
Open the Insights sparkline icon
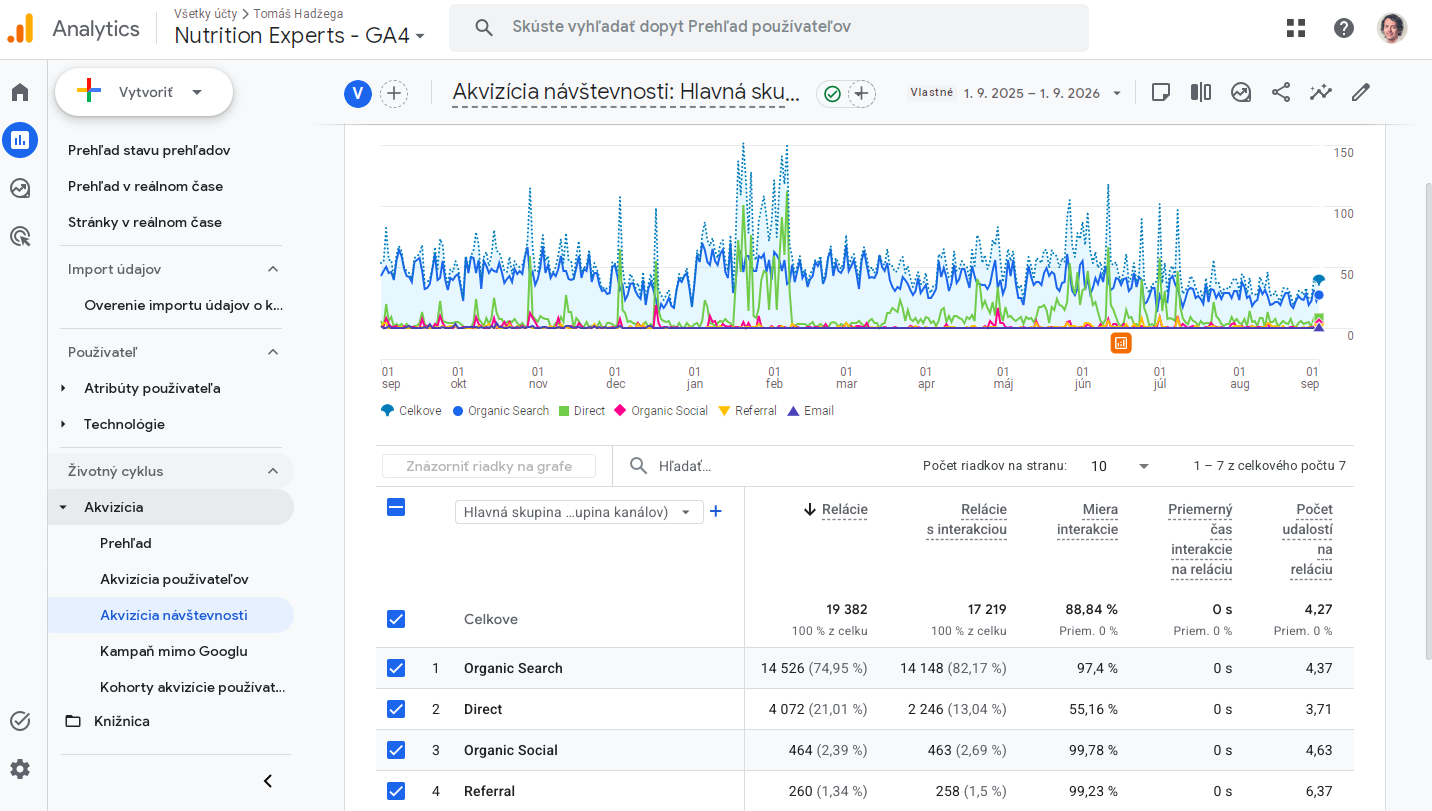(1321, 92)
